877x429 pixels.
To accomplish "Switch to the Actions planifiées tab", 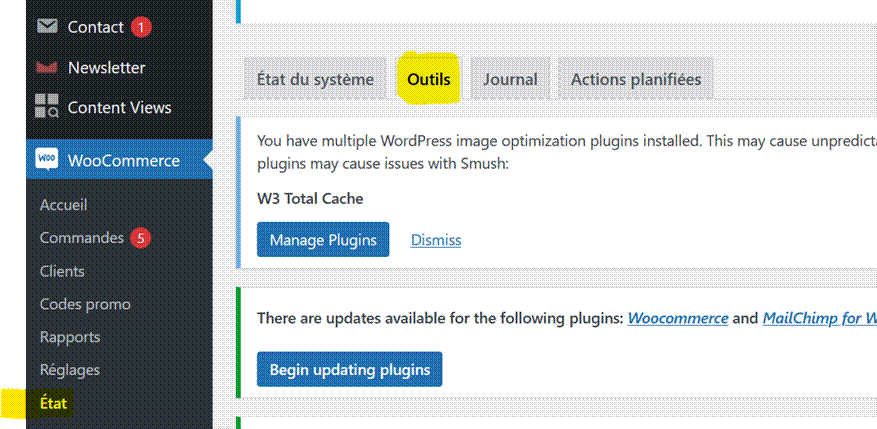I will [x=636, y=79].
